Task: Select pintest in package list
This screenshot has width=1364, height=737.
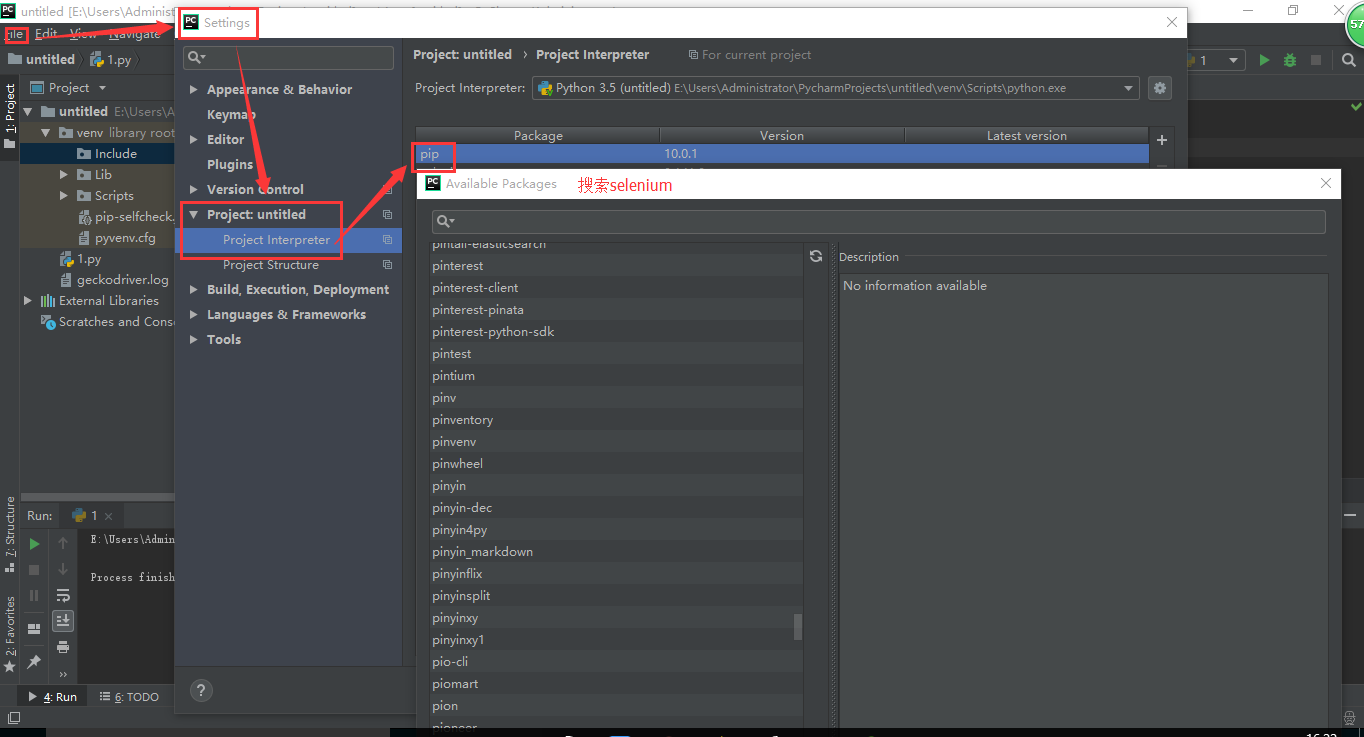Action: coord(615,354)
